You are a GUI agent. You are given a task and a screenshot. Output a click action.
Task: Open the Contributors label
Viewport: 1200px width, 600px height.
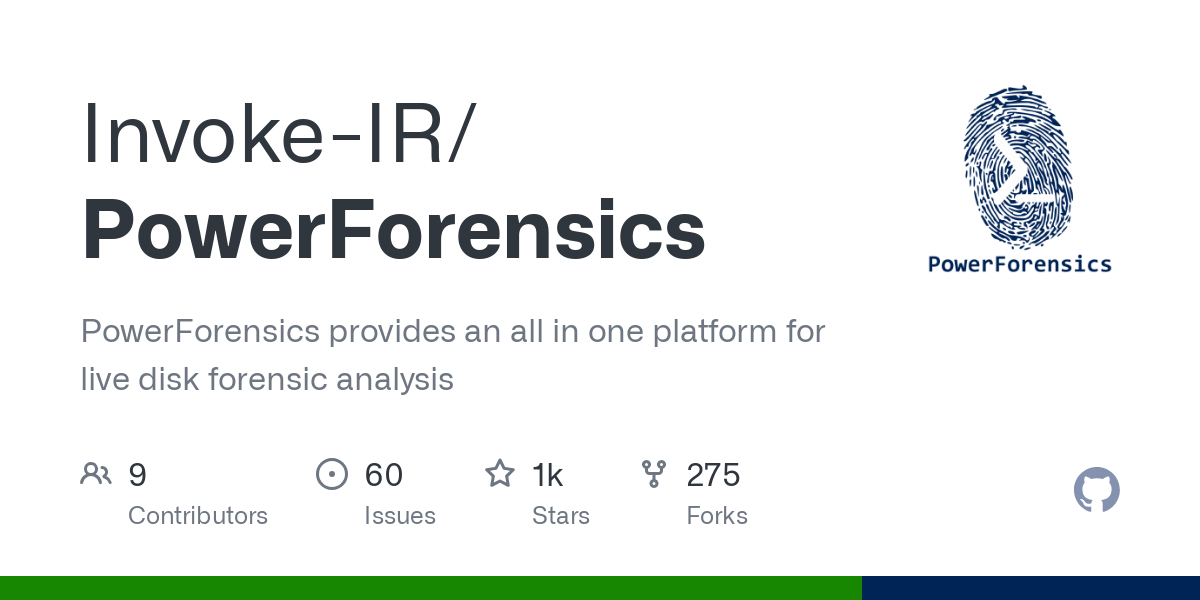point(198,516)
